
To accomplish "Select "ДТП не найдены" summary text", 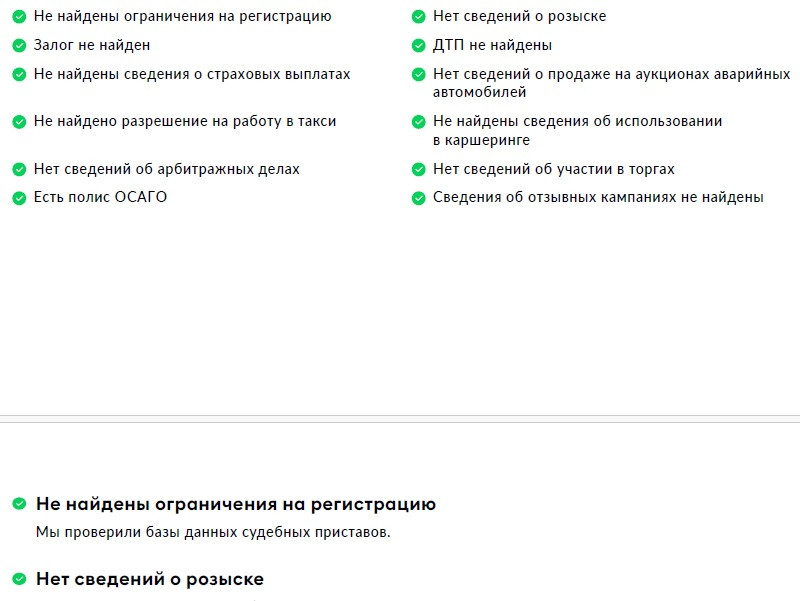I will [x=492, y=45].
